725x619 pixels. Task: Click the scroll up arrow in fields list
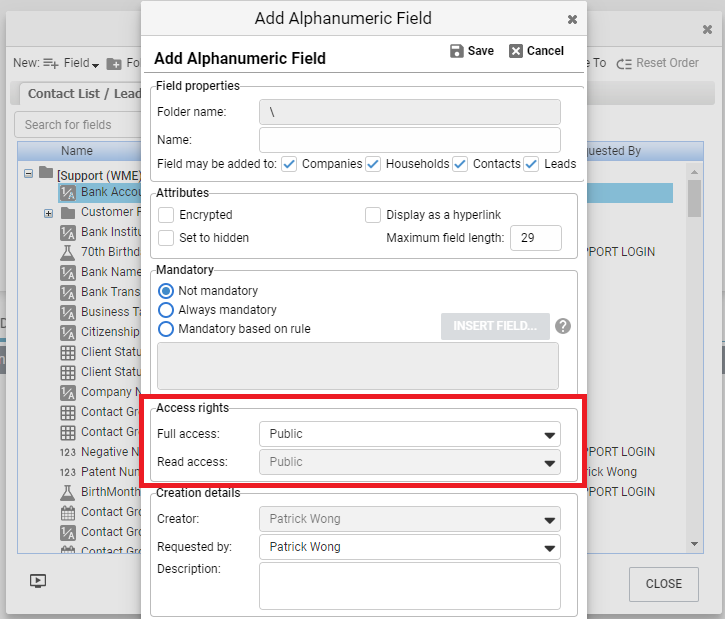click(x=694, y=172)
